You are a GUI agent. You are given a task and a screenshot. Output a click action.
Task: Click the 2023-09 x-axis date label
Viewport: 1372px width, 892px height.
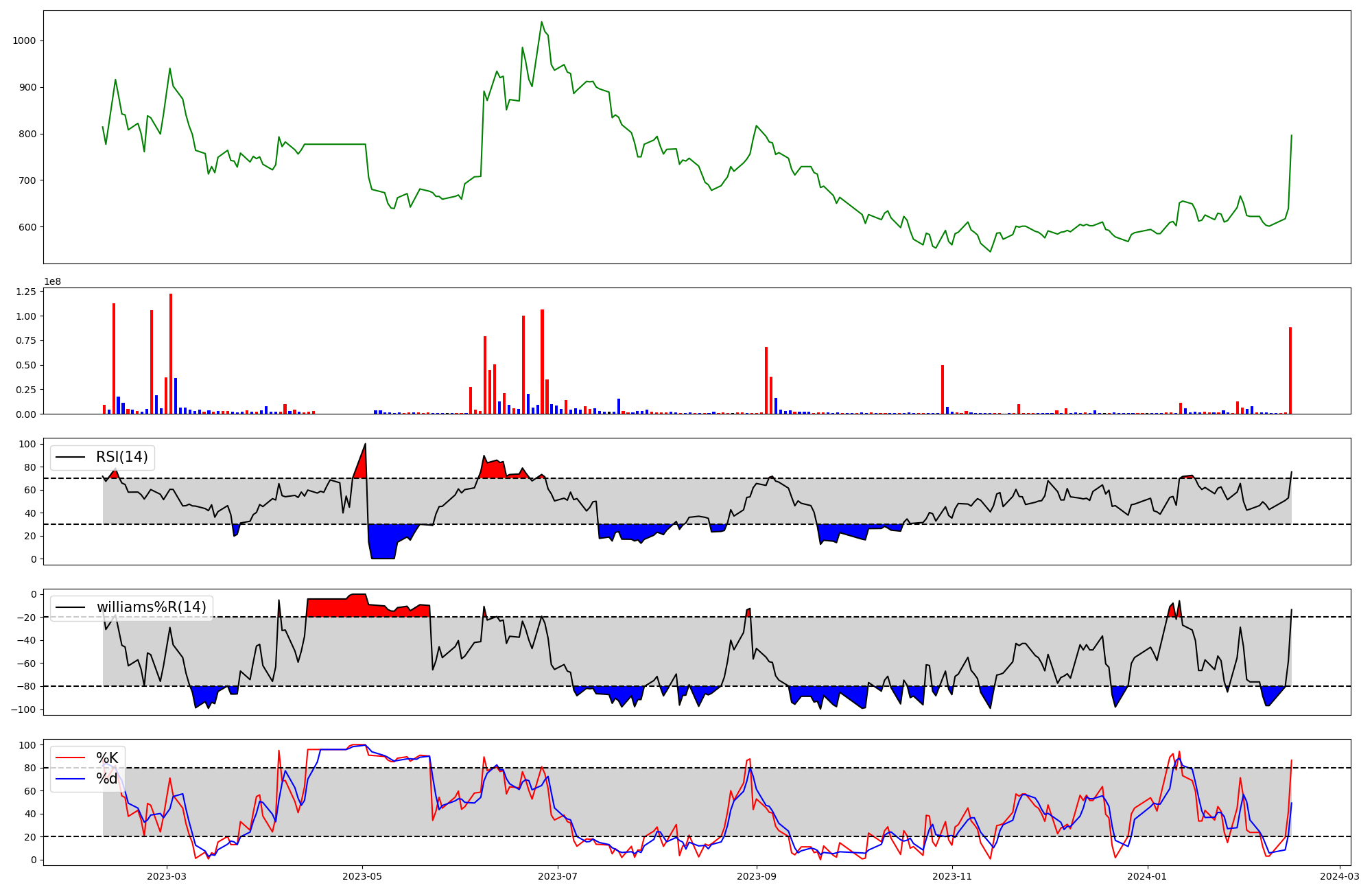757,876
